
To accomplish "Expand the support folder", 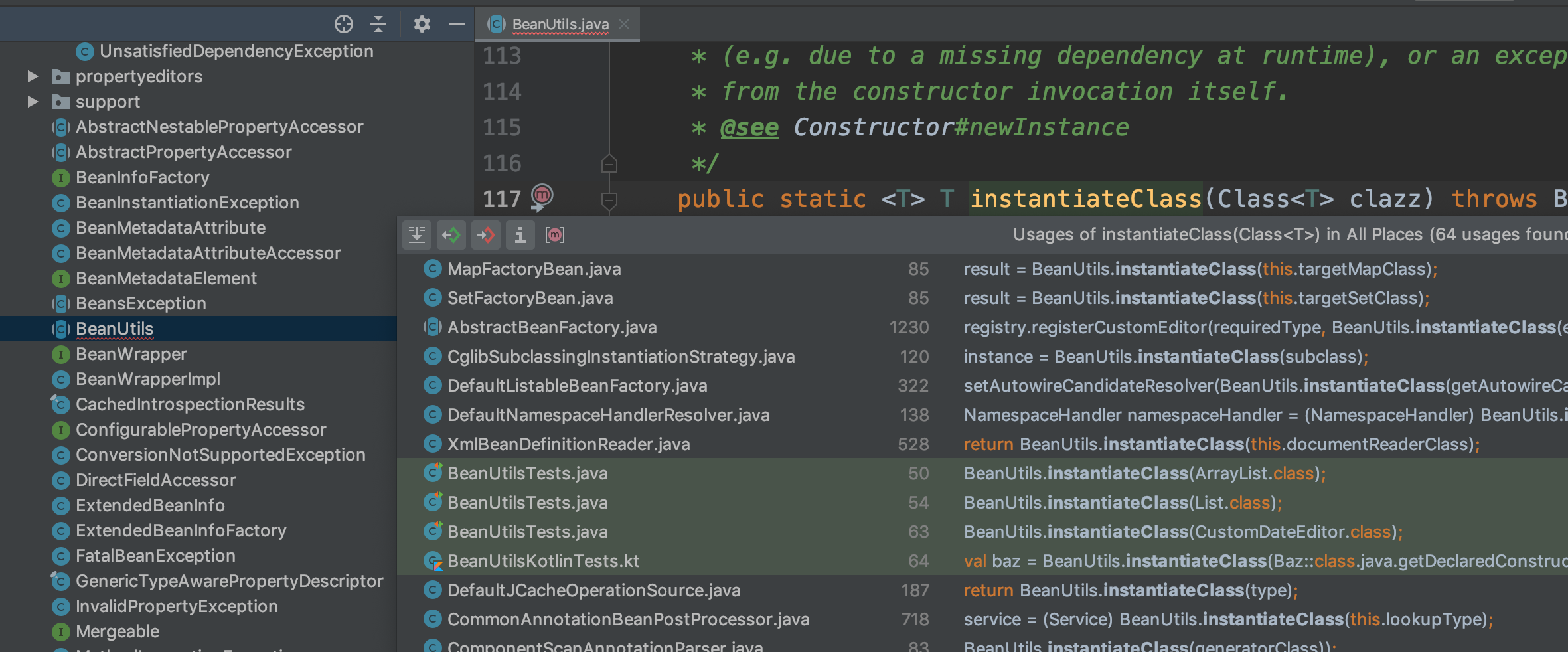I will pos(33,102).
